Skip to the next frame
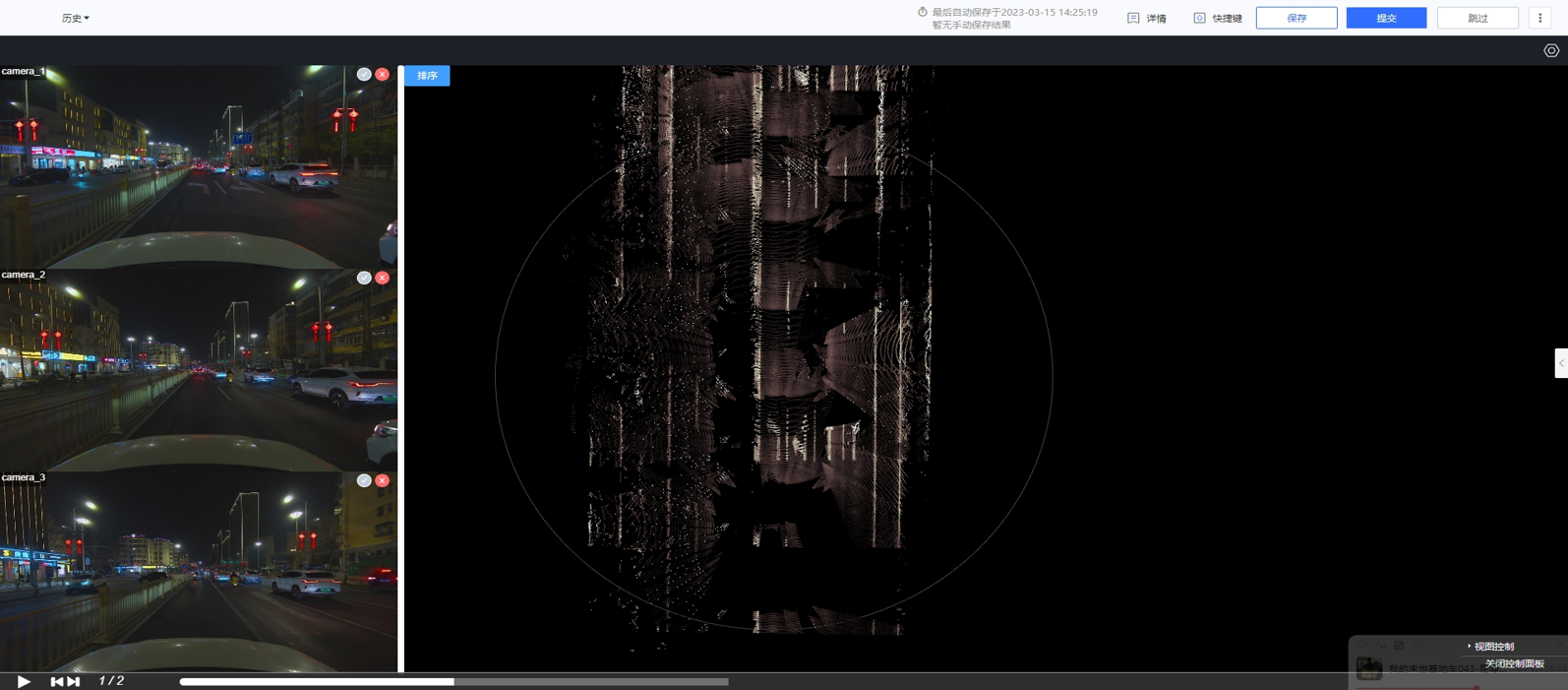 point(74,681)
